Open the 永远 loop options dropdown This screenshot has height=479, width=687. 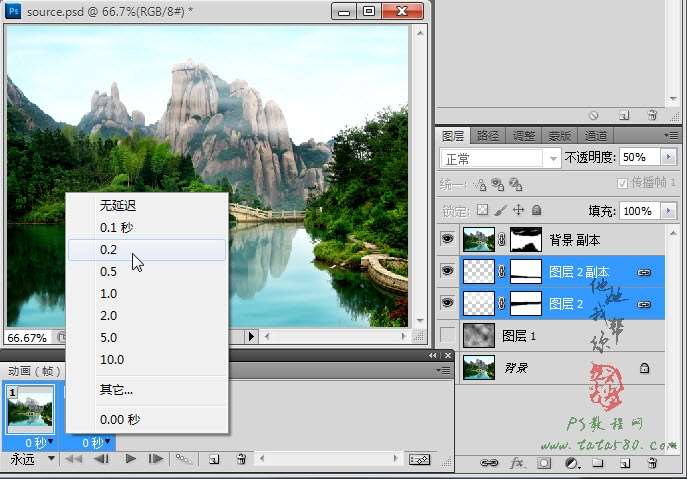click(31, 459)
